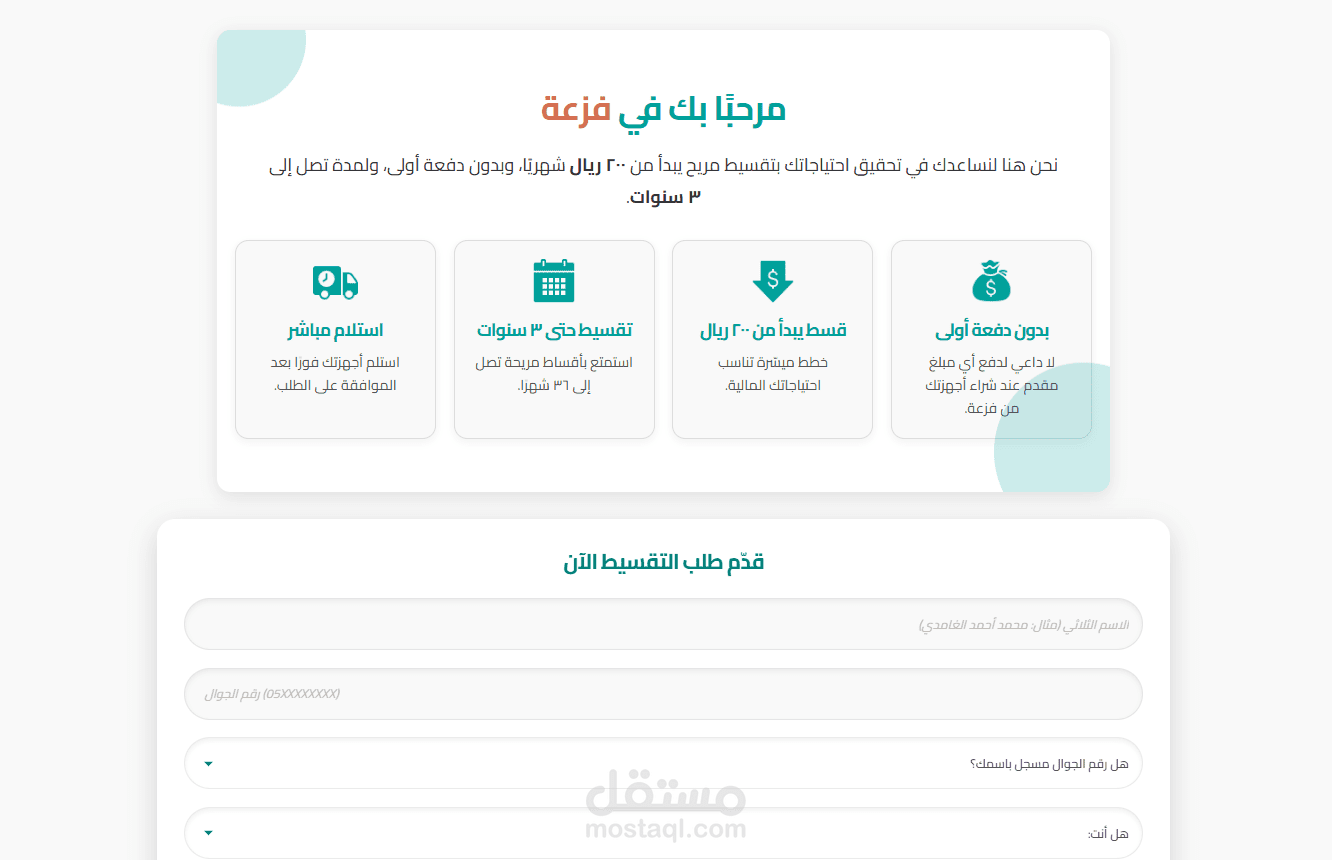Open the 'هل أنت:' dropdown
Screen dimensions: 1332x860
click(663, 833)
